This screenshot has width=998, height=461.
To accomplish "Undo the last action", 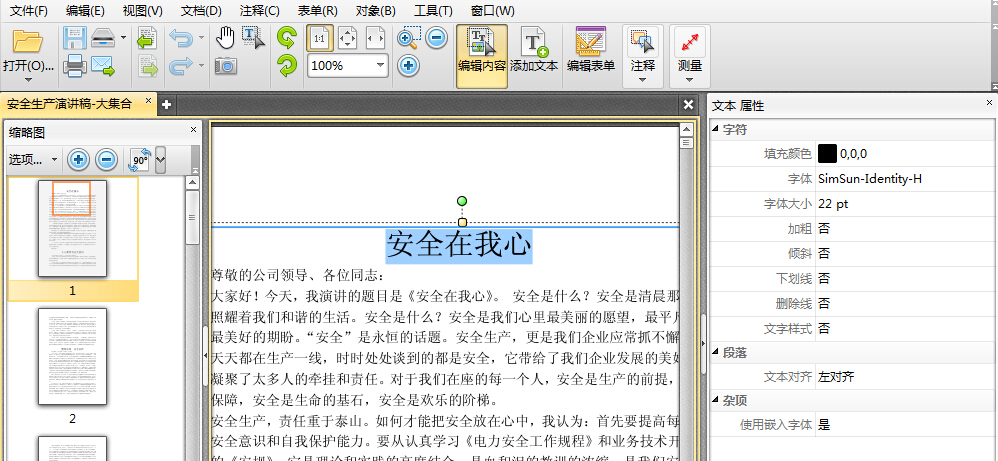I will 181,39.
